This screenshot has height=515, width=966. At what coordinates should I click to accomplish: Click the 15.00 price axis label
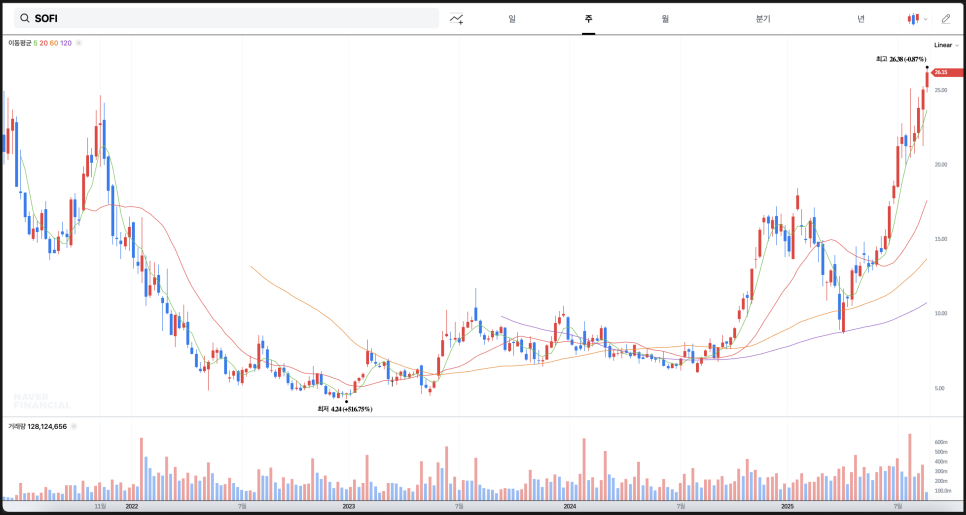click(x=941, y=239)
